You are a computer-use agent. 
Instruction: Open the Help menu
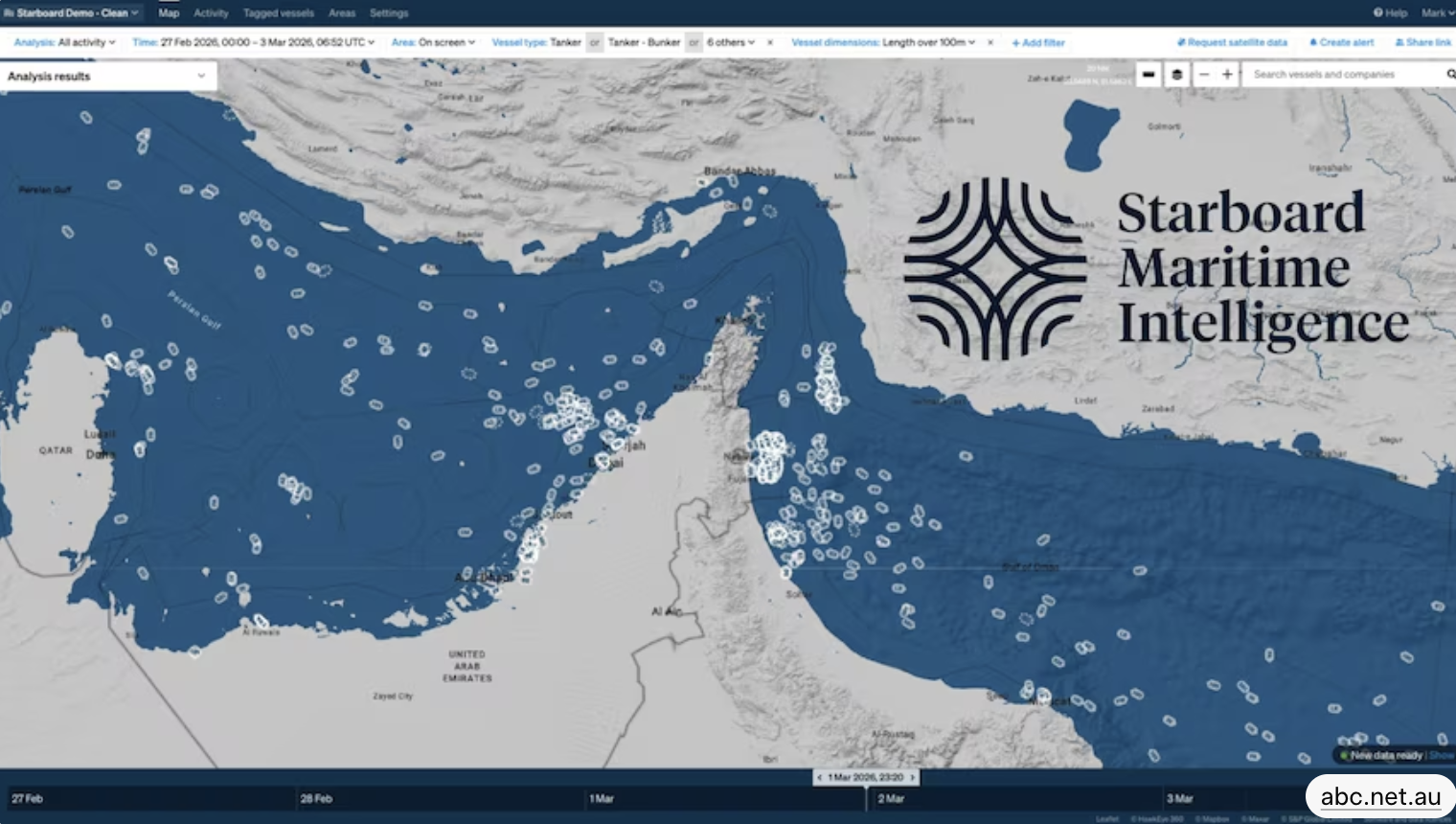[1390, 13]
